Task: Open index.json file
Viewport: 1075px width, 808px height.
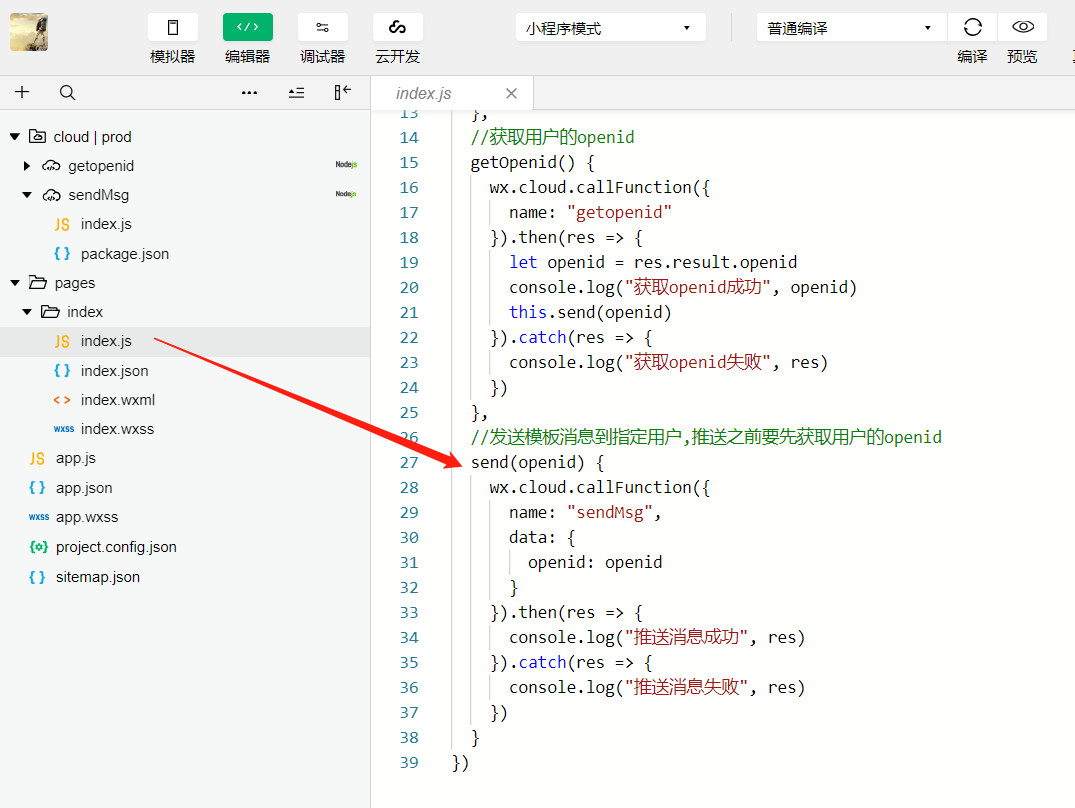Action: (114, 371)
